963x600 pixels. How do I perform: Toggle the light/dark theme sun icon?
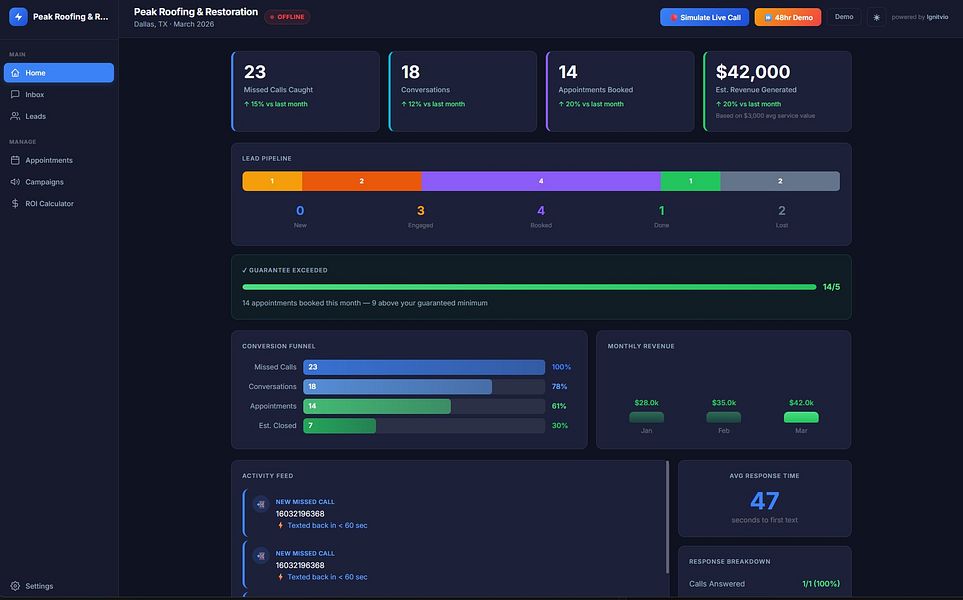coord(876,17)
